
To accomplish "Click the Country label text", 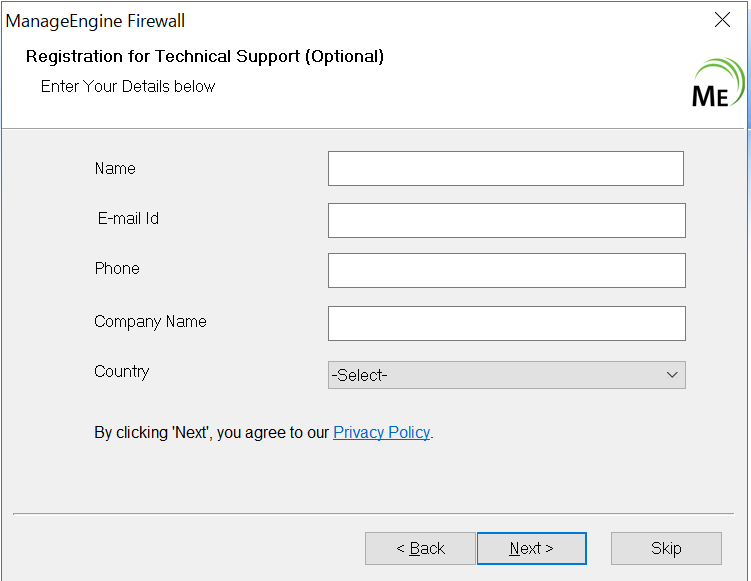I will coord(121,372).
